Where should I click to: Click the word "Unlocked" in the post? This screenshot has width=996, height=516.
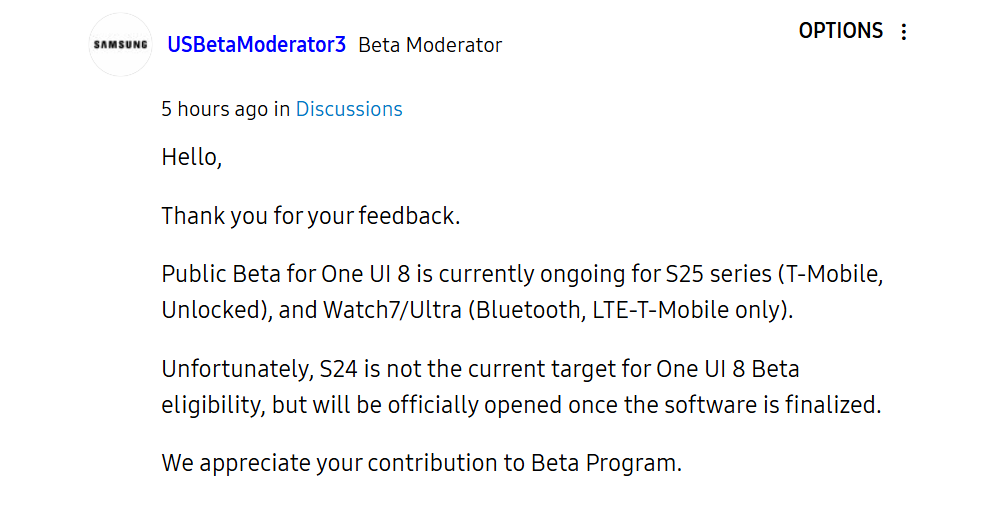[212, 310]
